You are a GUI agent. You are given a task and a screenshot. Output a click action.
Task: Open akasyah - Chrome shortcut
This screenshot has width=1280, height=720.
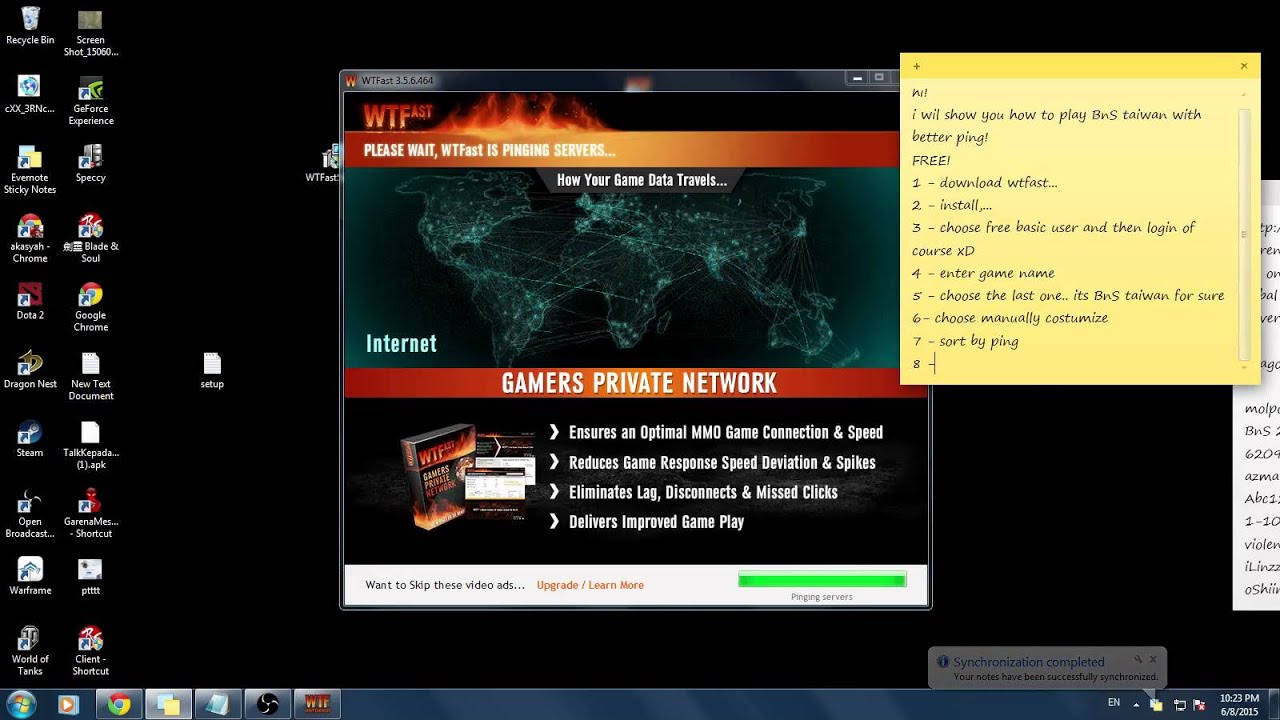pyautogui.click(x=30, y=238)
